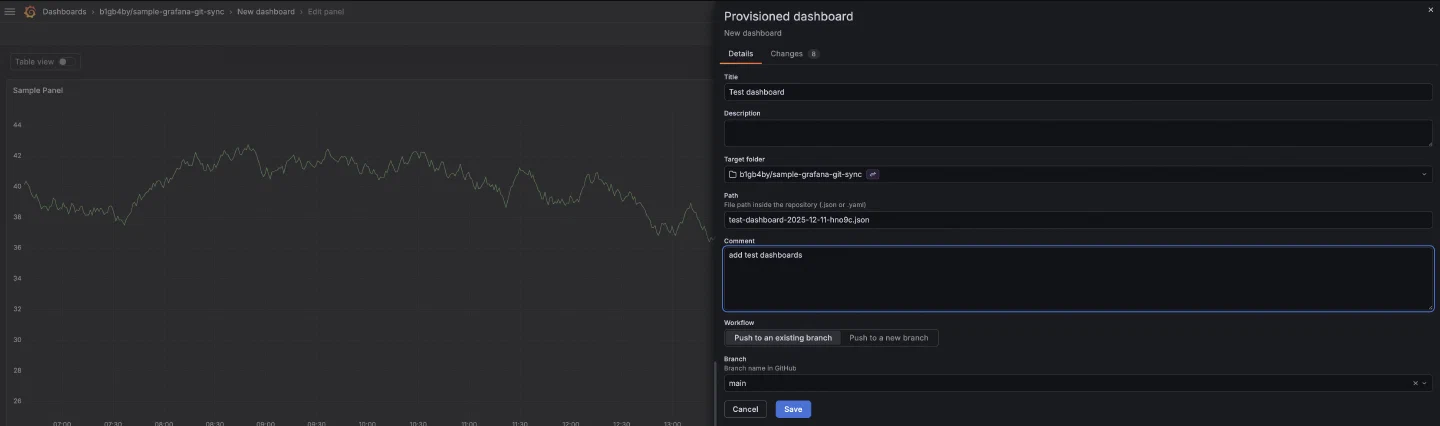1440x426 pixels.
Task: Click the Provisioned dashboard heading
Action: 788,16
